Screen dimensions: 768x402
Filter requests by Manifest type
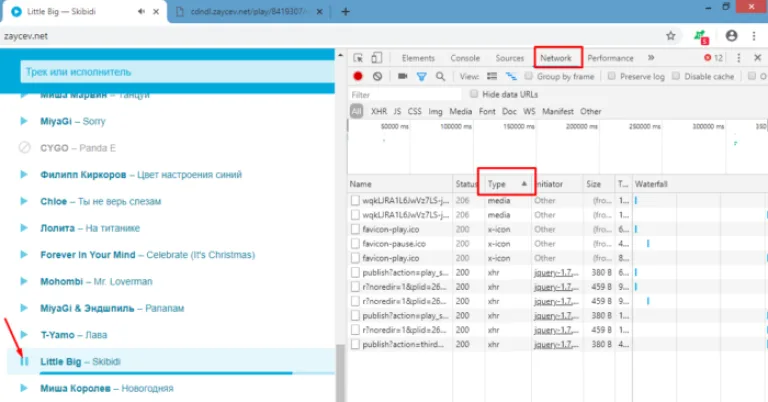tap(557, 111)
